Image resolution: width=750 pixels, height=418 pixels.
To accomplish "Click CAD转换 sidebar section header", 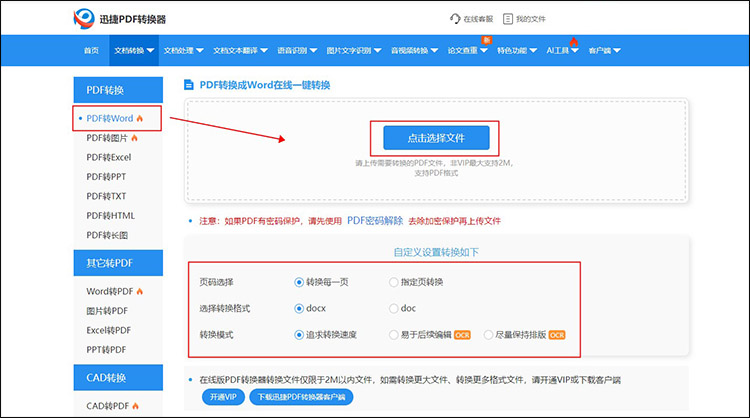I will pos(118,378).
